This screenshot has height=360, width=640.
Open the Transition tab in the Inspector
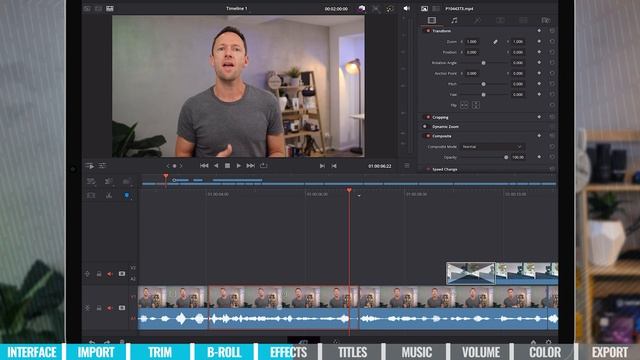click(500, 20)
